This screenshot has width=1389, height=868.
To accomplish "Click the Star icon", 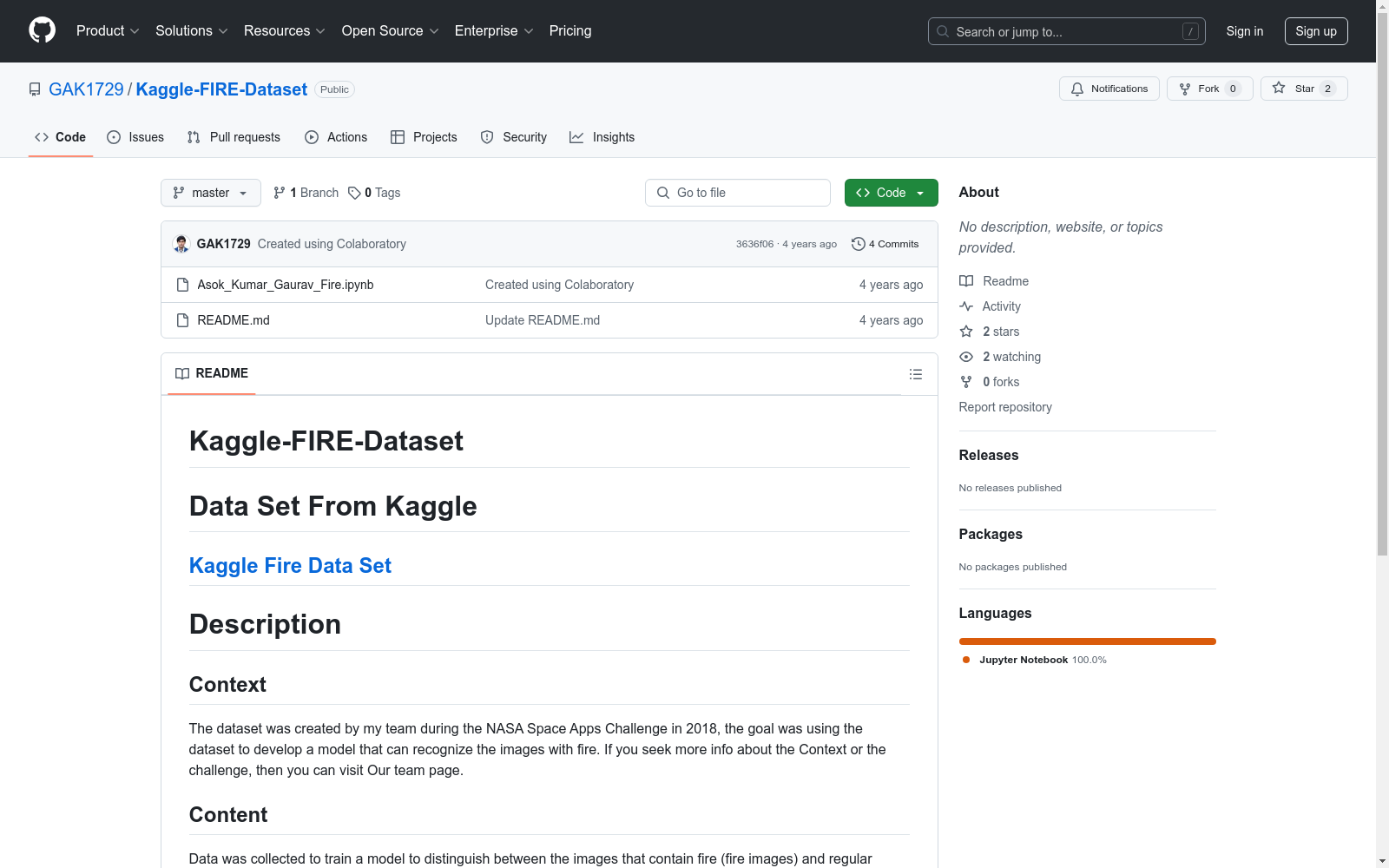I will [x=1279, y=88].
